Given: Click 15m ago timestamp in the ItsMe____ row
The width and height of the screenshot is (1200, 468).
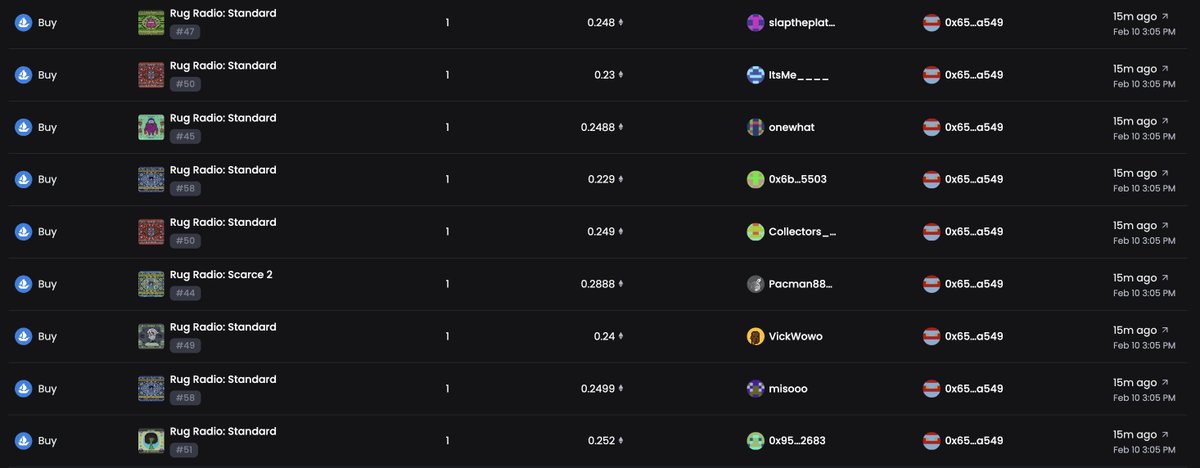Looking at the screenshot, I should 1135,69.
